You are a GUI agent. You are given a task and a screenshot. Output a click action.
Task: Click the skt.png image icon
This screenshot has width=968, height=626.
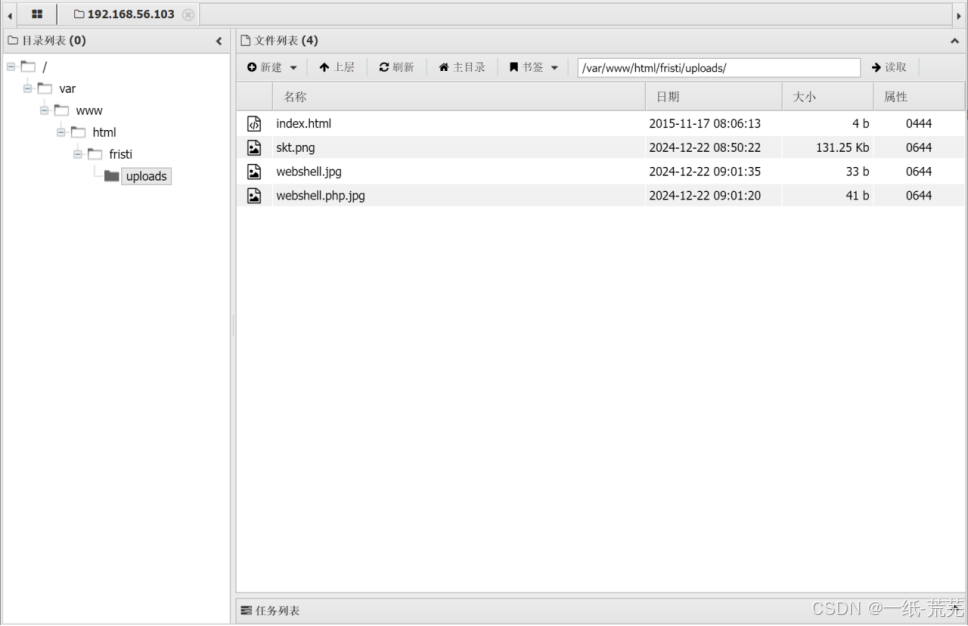coord(254,148)
